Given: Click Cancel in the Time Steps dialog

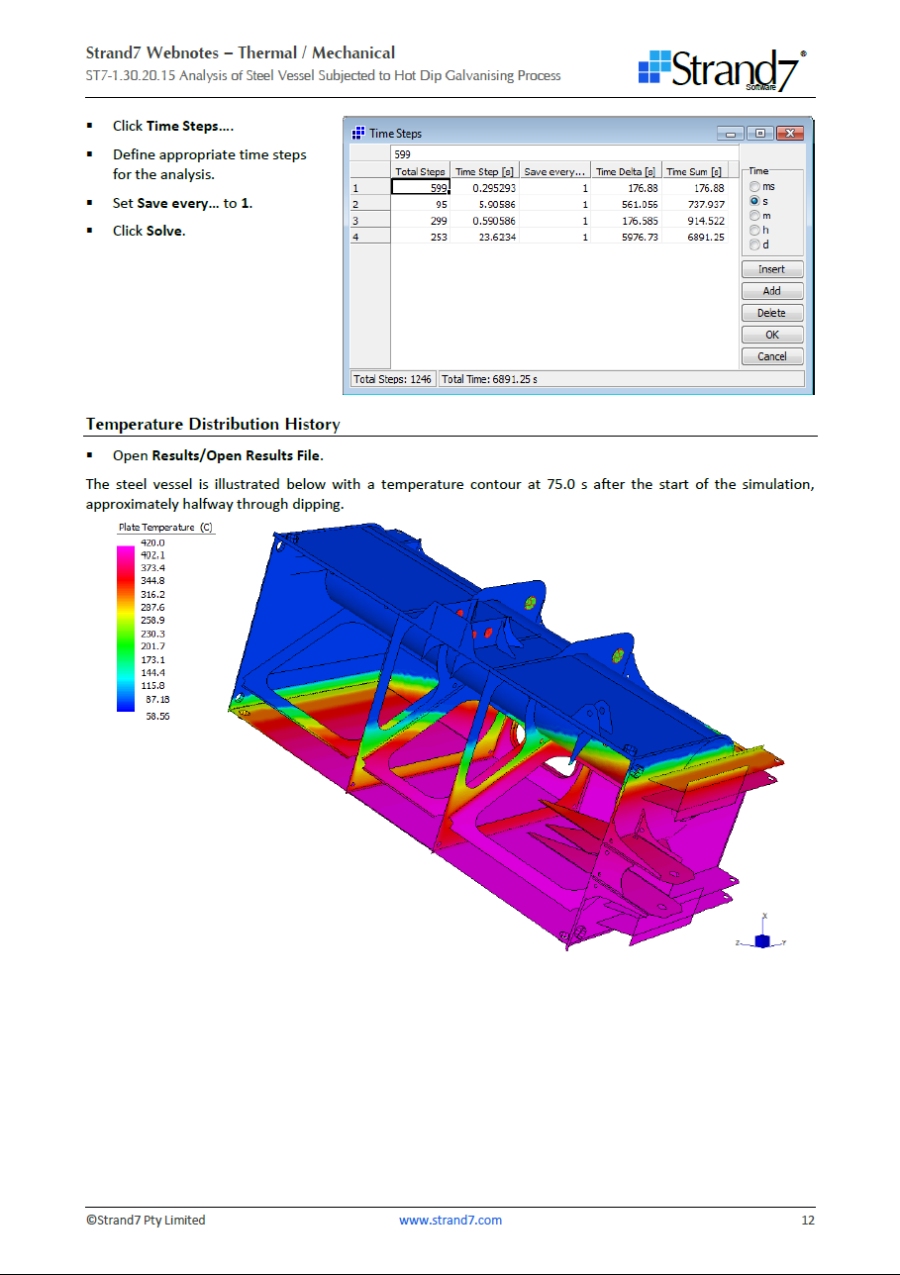Looking at the screenshot, I should (x=771, y=357).
